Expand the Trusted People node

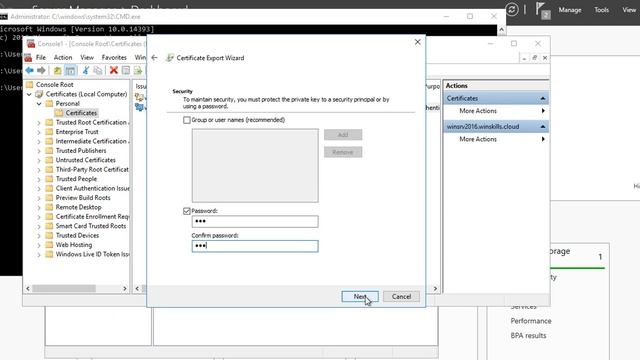click(39, 179)
